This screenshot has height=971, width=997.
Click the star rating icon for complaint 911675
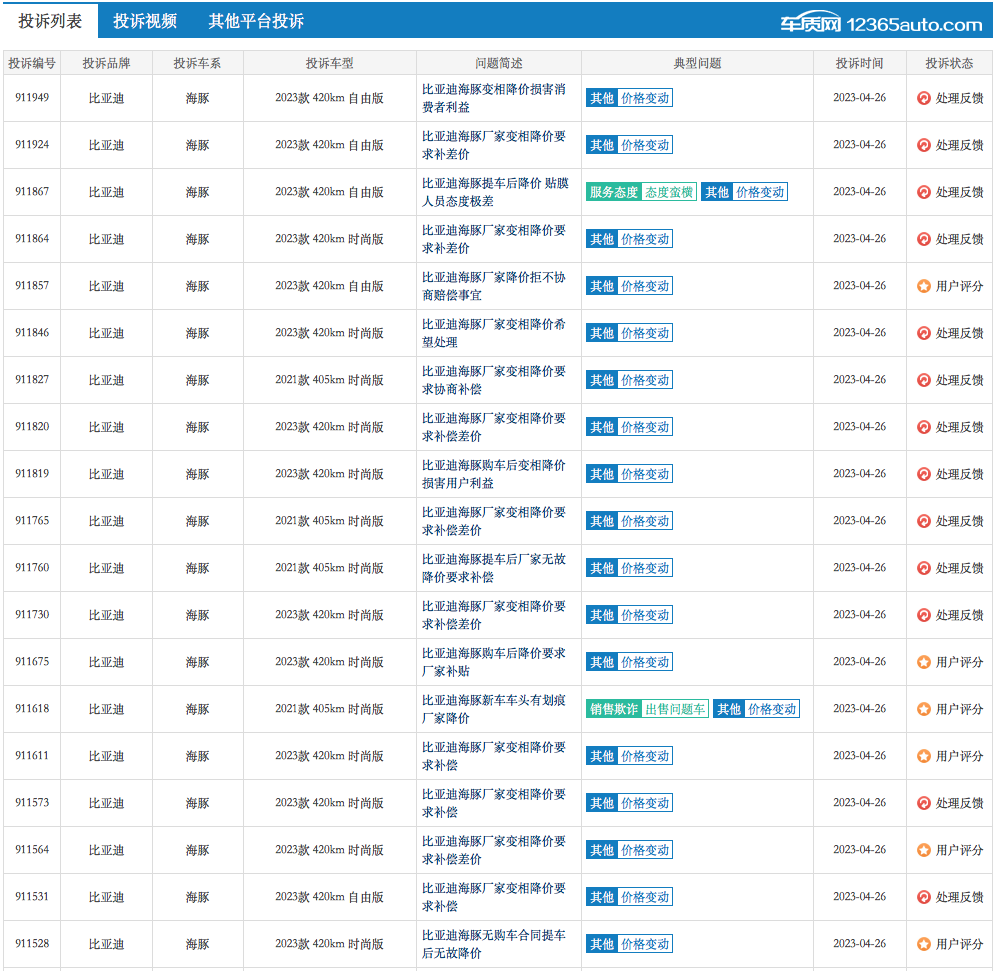click(x=924, y=663)
